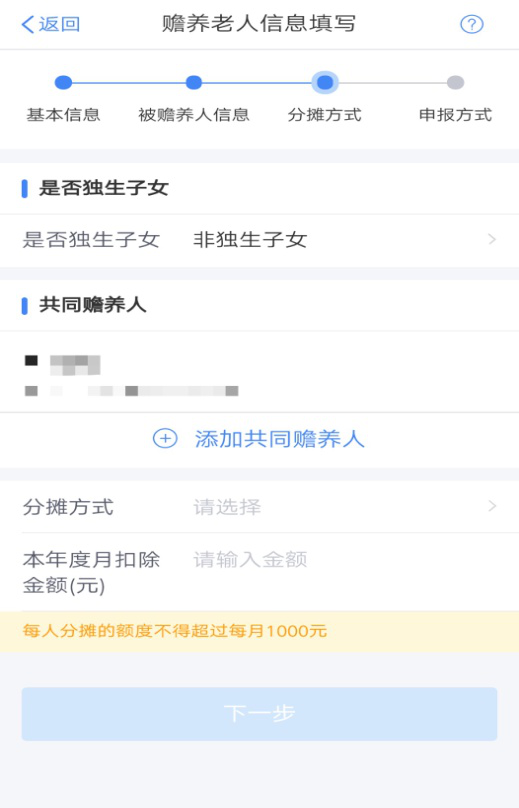Go to the 申报方式 step label

[456, 114]
